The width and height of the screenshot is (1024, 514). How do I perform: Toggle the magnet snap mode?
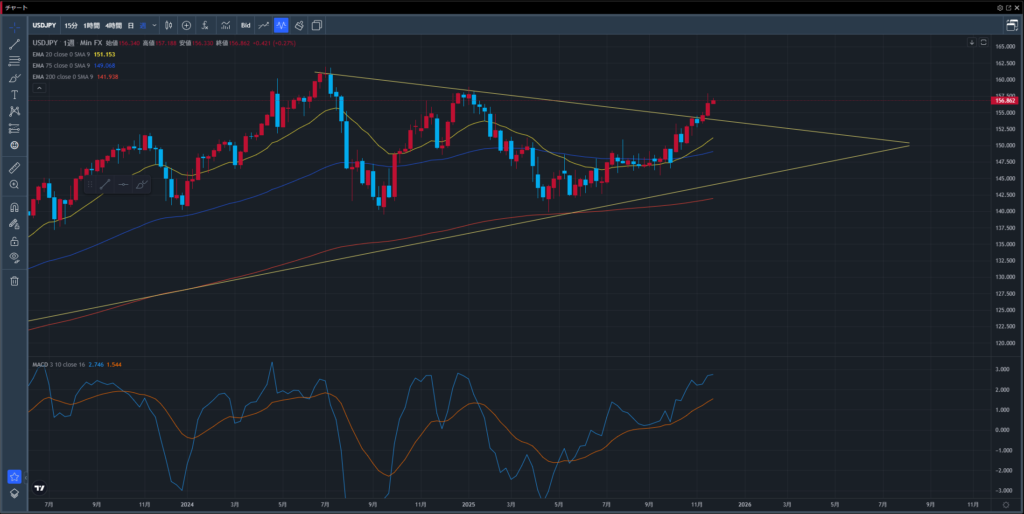coord(14,208)
